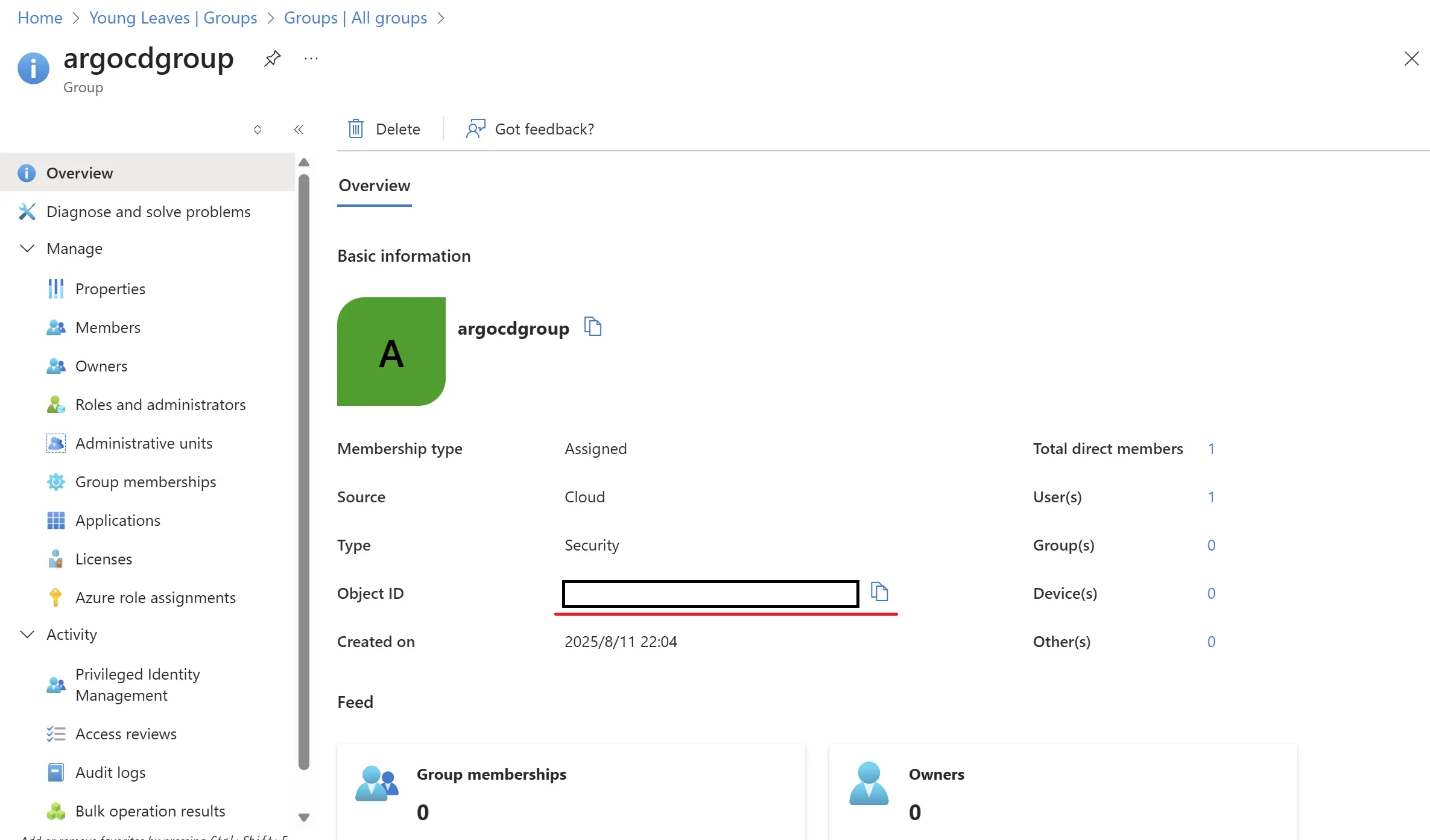Open Groups | All groups breadcrumb
The height and width of the screenshot is (840, 1430).
coord(355,18)
